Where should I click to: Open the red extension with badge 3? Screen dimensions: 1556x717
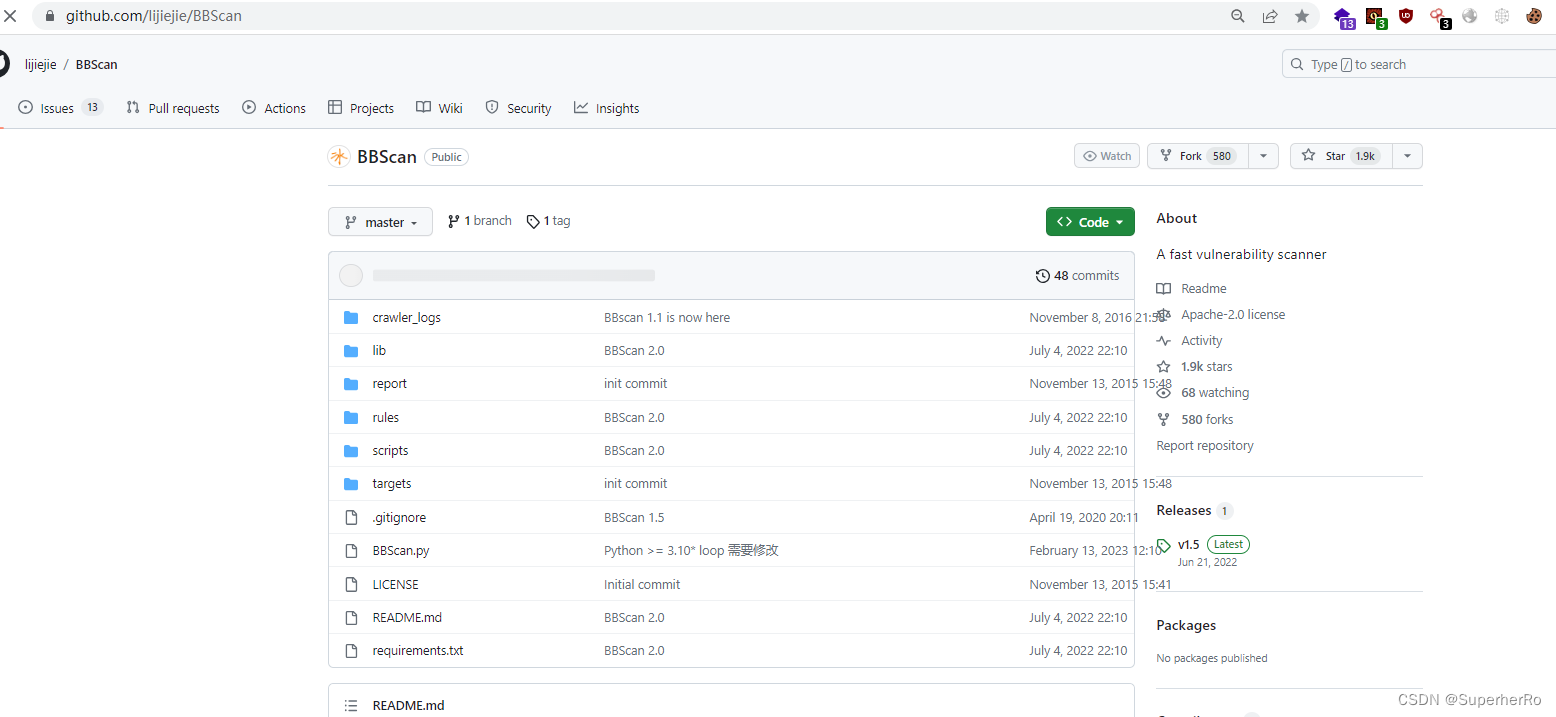click(1438, 17)
